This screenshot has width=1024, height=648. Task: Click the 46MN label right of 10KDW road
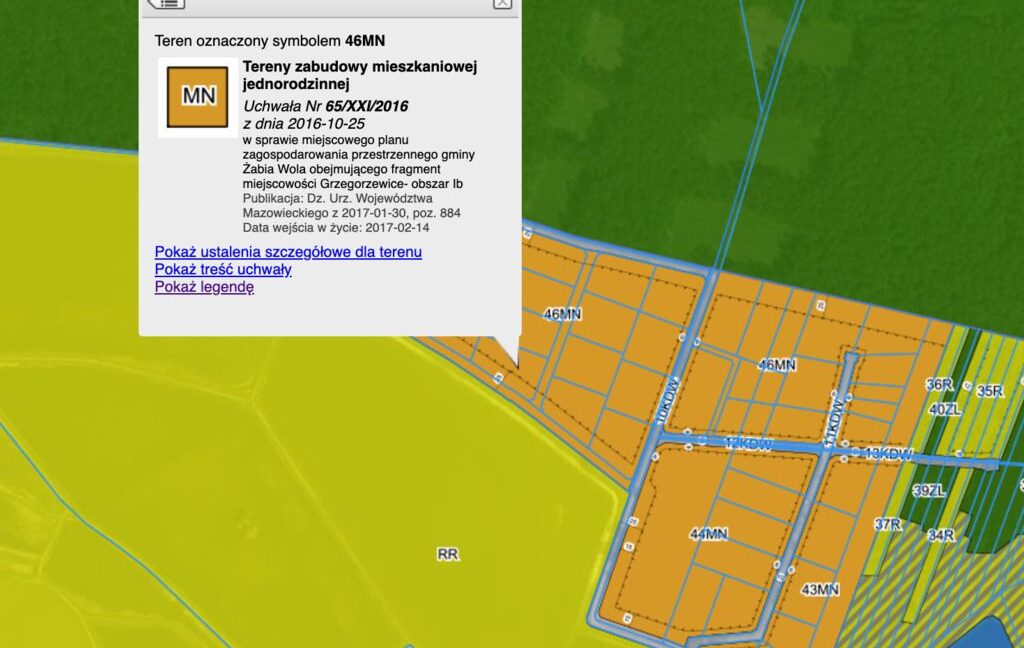pyautogui.click(x=777, y=365)
